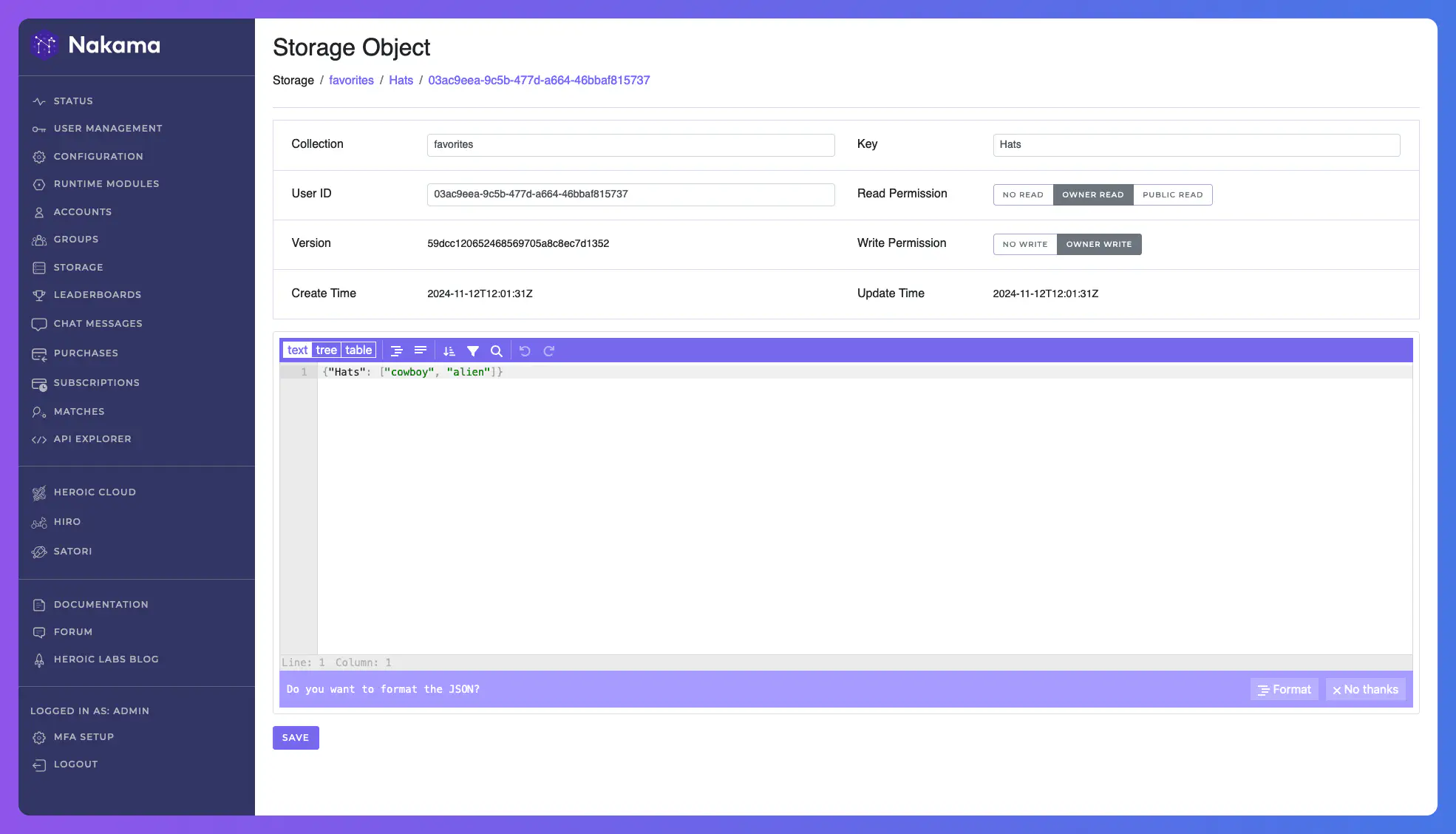Click the Create Time value
The height and width of the screenshot is (834, 1456).
point(480,294)
